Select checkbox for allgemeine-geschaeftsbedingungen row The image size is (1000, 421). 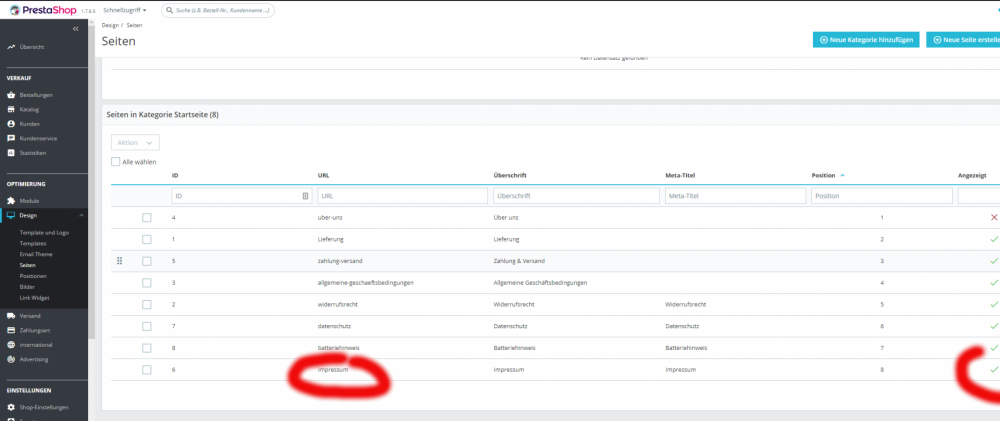pyautogui.click(x=147, y=283)
